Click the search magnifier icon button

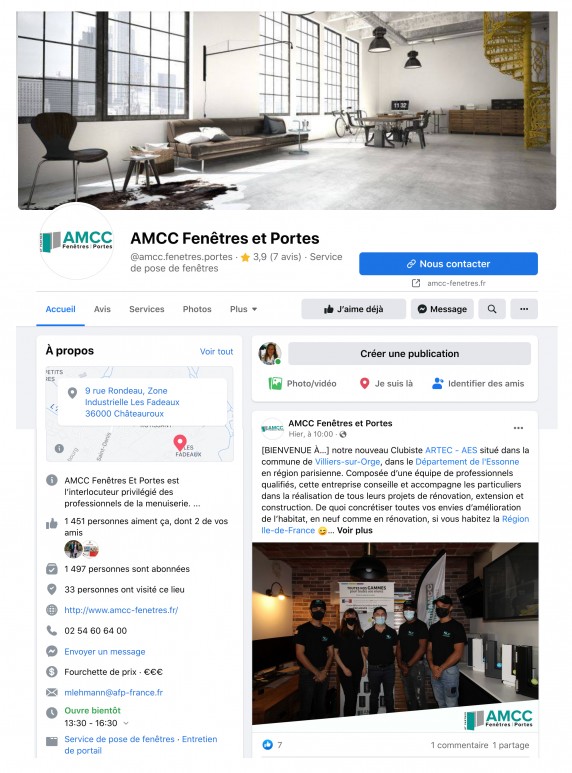pos(492,309)
